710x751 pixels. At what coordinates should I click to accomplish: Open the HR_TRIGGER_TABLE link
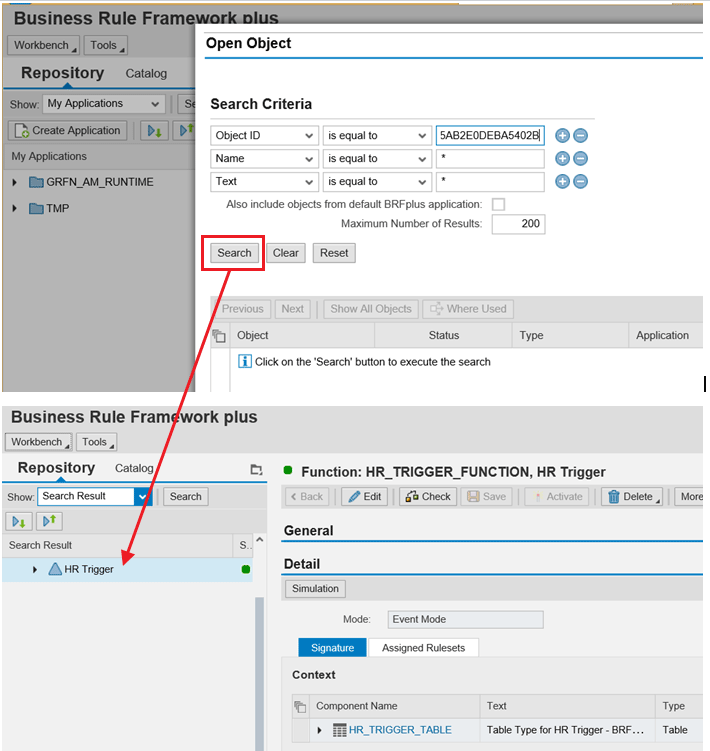click(x=400, y=730)
